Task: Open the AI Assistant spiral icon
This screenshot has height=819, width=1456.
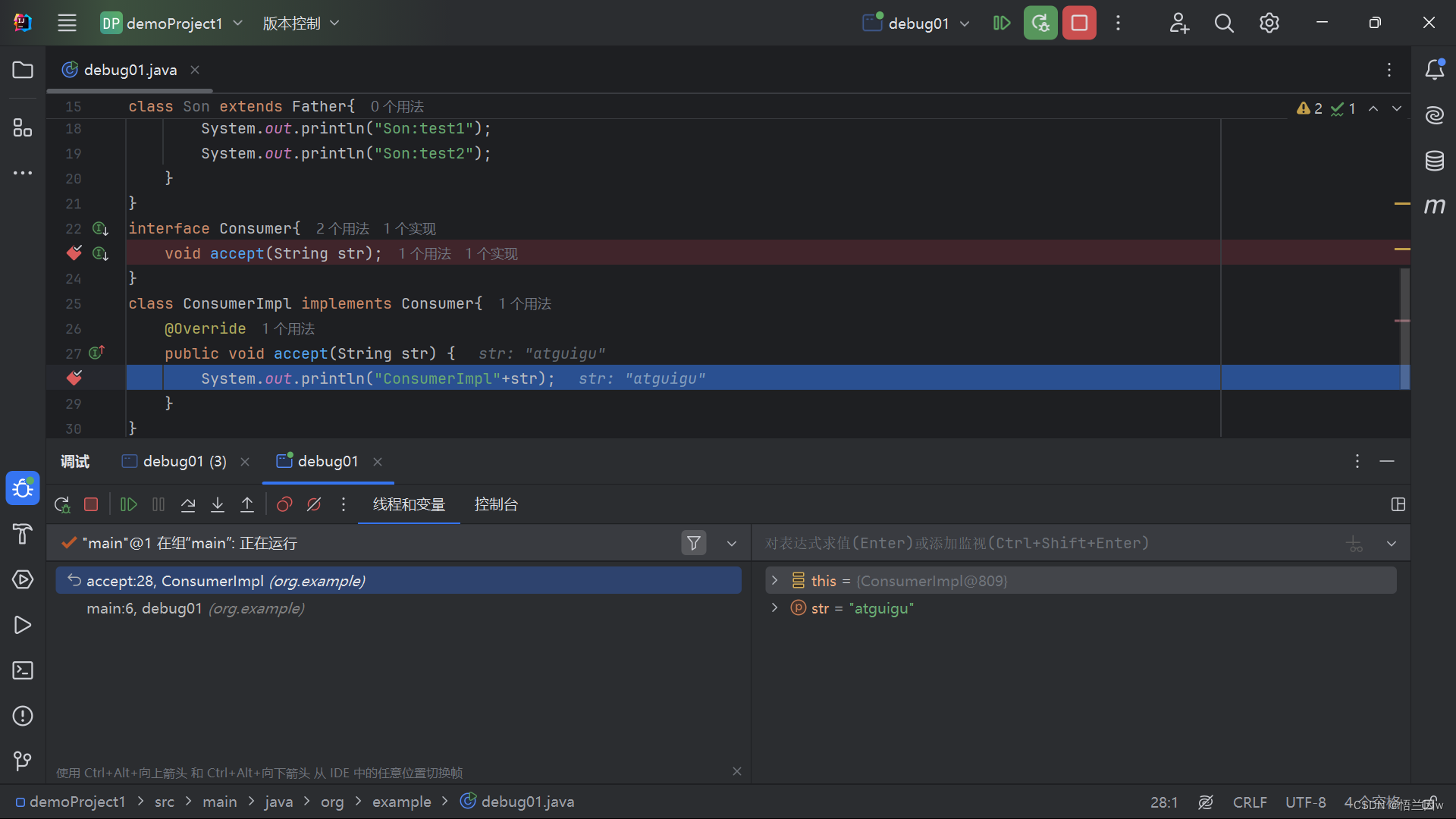Action: (x=1434, y=115)
